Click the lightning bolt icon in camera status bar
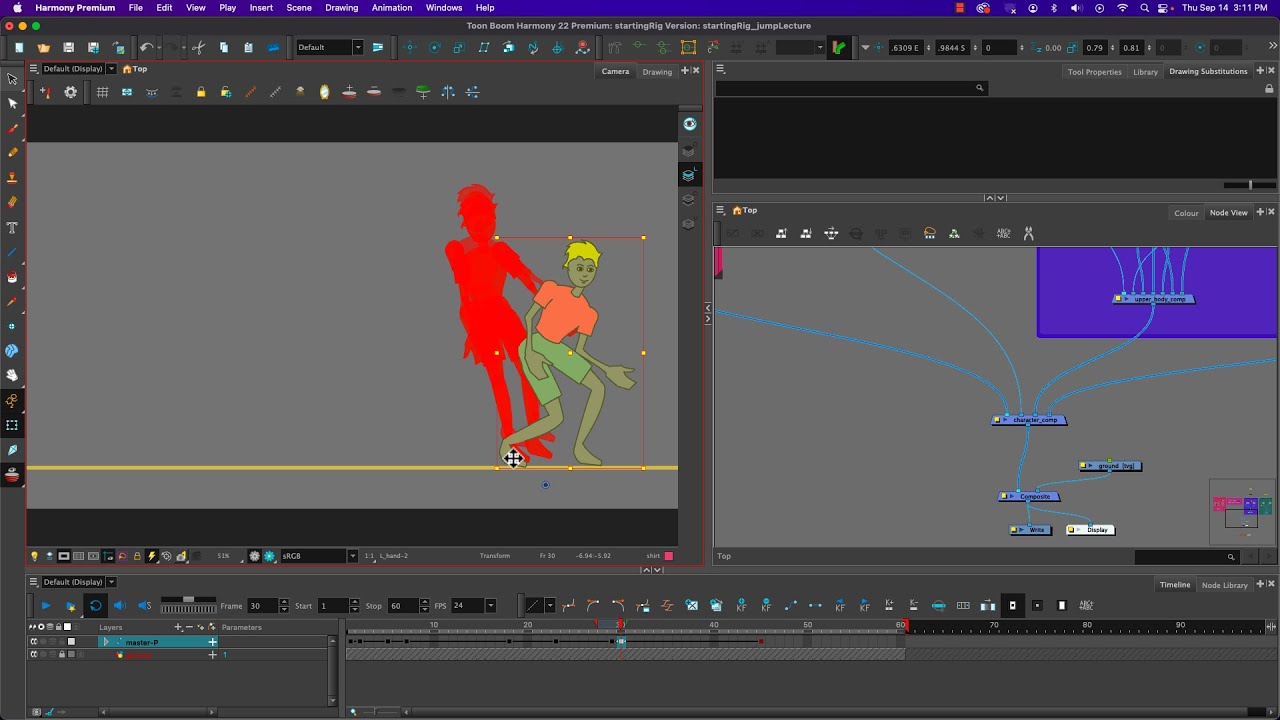The width and height of the screenshot is (1280, 720). (152, 556)
